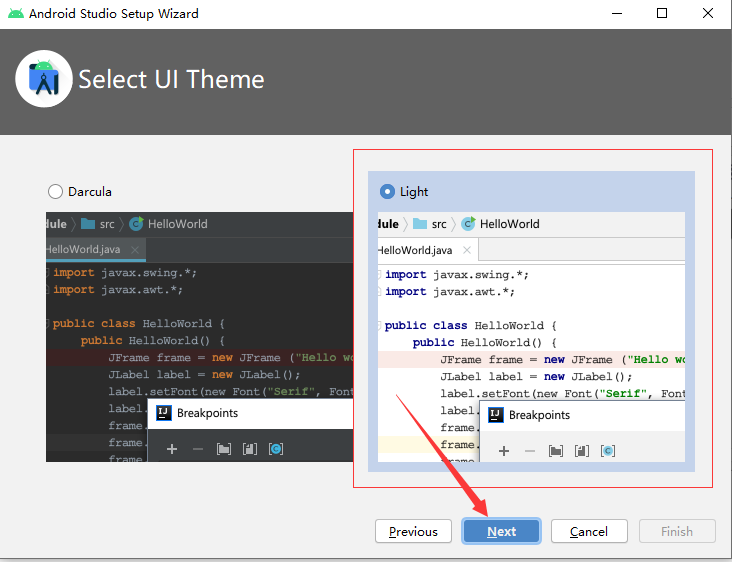Image resolution: width=732 pixels, height=562 pixels.
Task: Click the Select UI Theme heading
Action: click(x=171, y=79)
